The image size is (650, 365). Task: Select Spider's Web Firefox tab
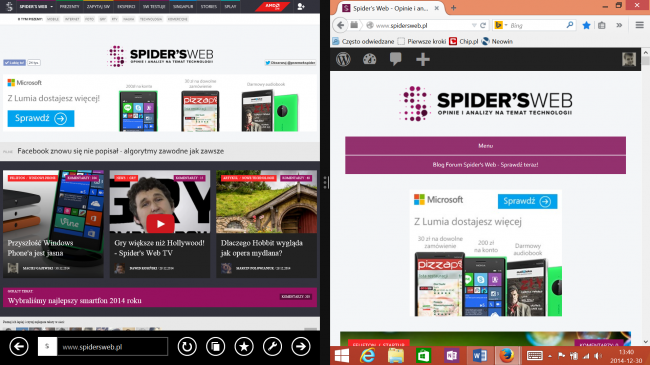pyautogui.click(x=390, y=8)
